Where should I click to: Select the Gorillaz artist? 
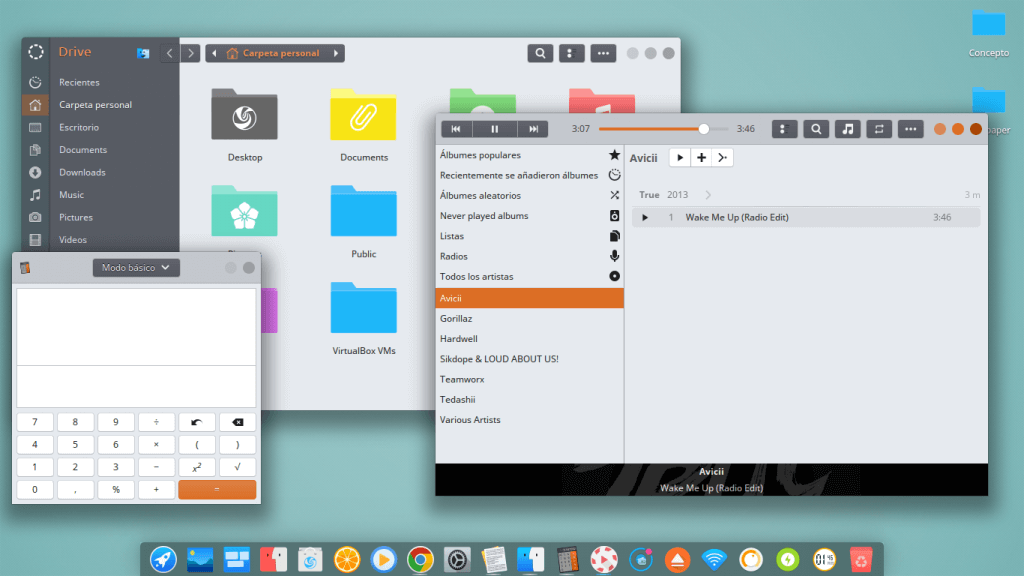pos(529,318)
